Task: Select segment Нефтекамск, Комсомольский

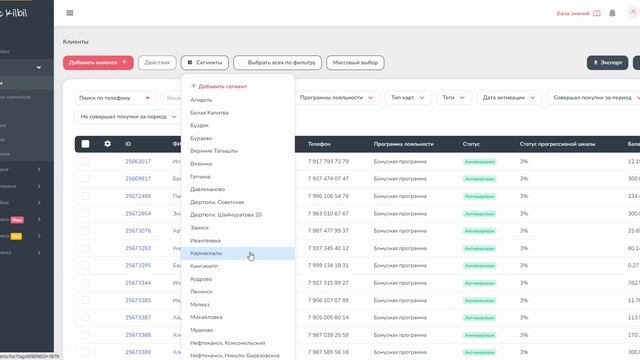Action: [x=238, y=343]
